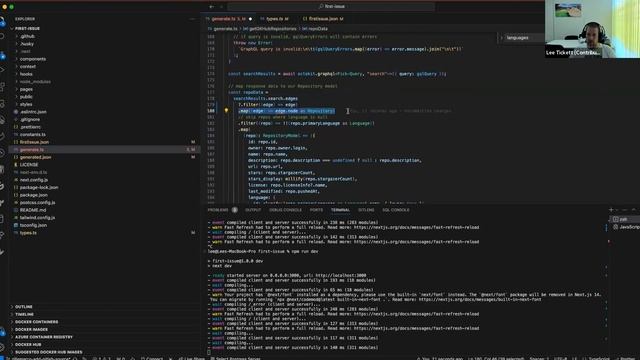Add a new terminal with plus icon
This screenshot has height=360, width=640.
click(x=611, y=210)
